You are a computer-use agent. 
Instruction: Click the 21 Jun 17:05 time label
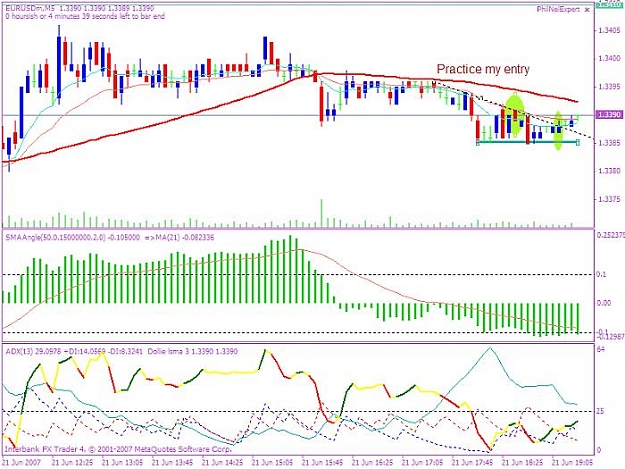(x=423, y=463)
